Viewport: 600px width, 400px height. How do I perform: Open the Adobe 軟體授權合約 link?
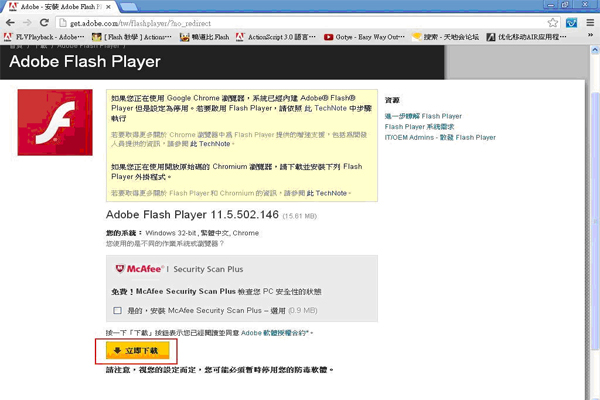275,333
